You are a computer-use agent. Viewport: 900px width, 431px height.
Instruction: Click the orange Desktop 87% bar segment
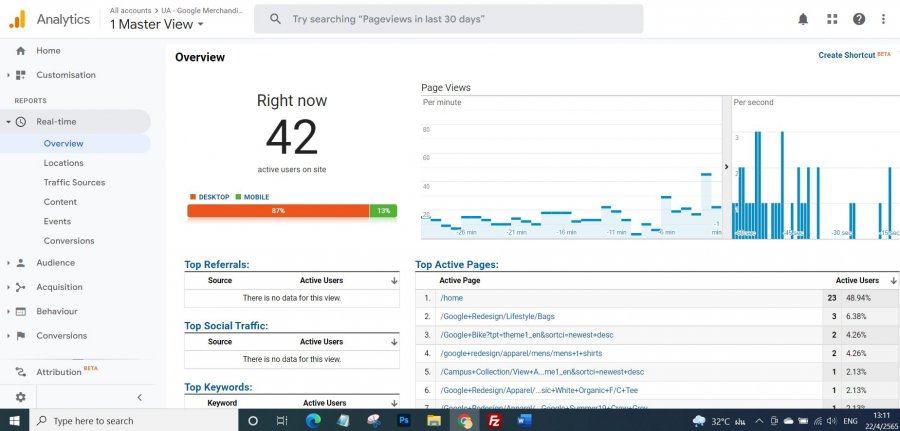pyautogui.click(x=278, y=211)
